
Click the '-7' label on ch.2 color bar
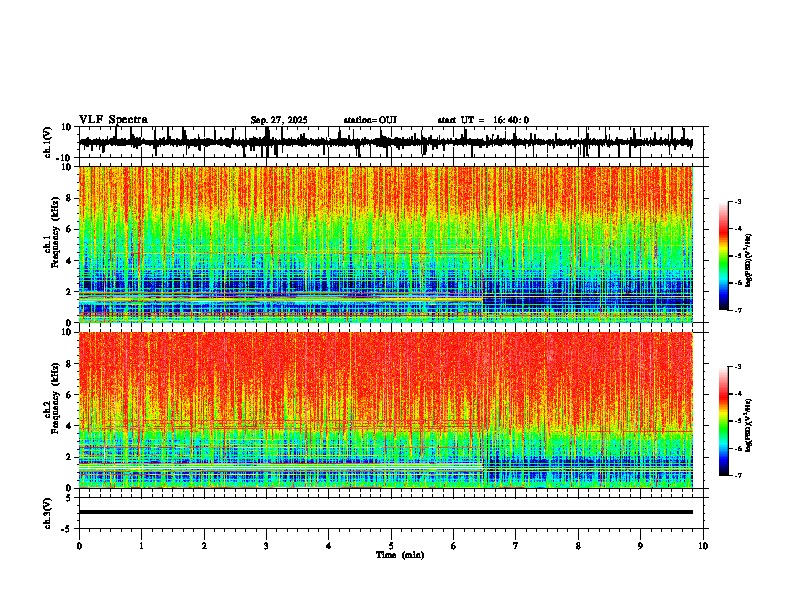[738, 475]
